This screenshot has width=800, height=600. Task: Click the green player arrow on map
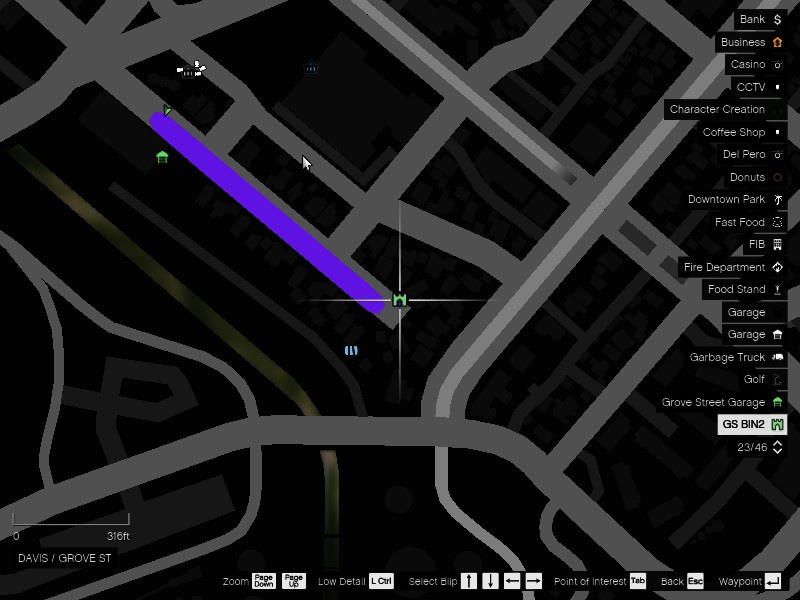coord(167,110)
